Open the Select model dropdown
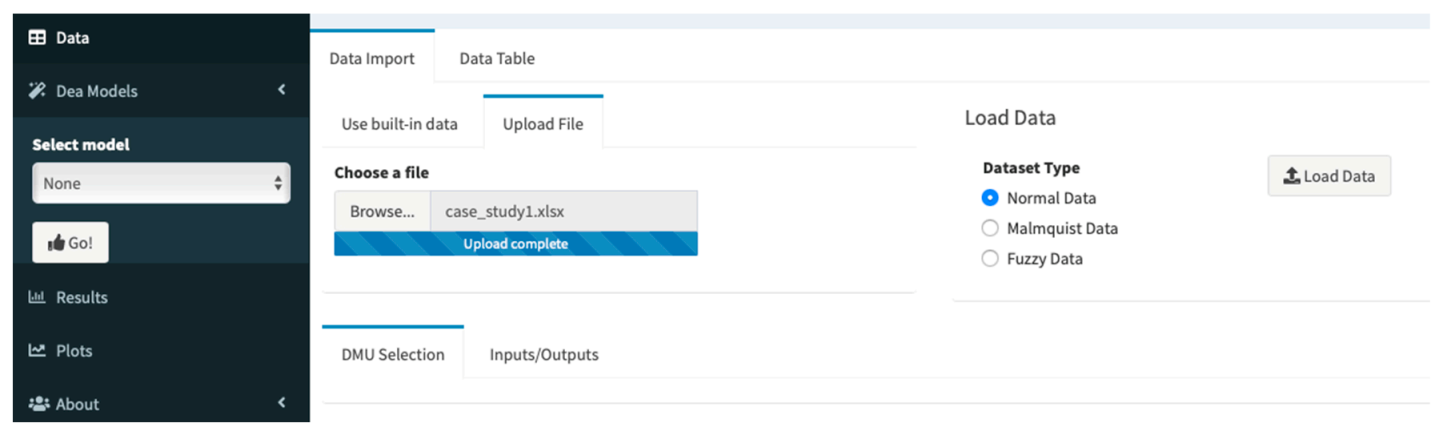Screen dimensions: 1445x434 pos(161,184)
